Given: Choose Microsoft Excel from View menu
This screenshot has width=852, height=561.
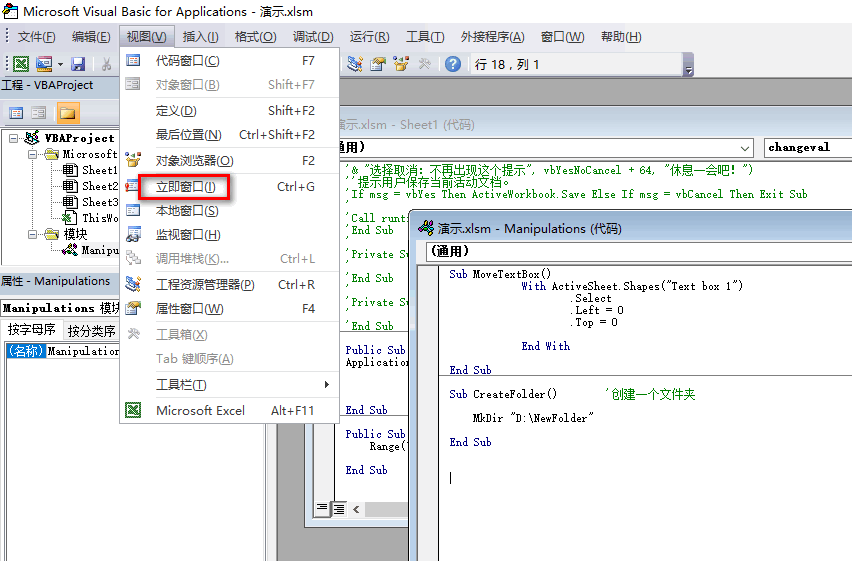Looking at the screenshot, I should pos(229,410).
